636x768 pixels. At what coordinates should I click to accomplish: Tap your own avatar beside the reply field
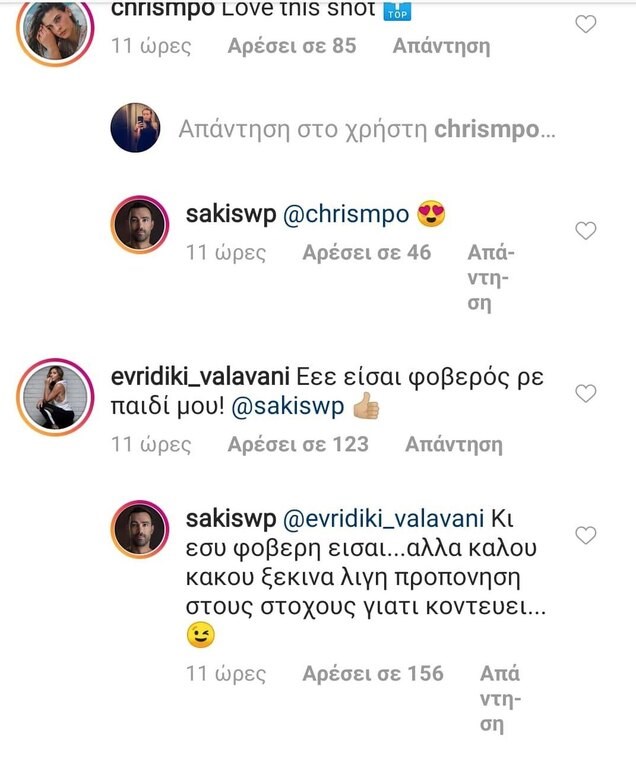click(x=135, y=128)
